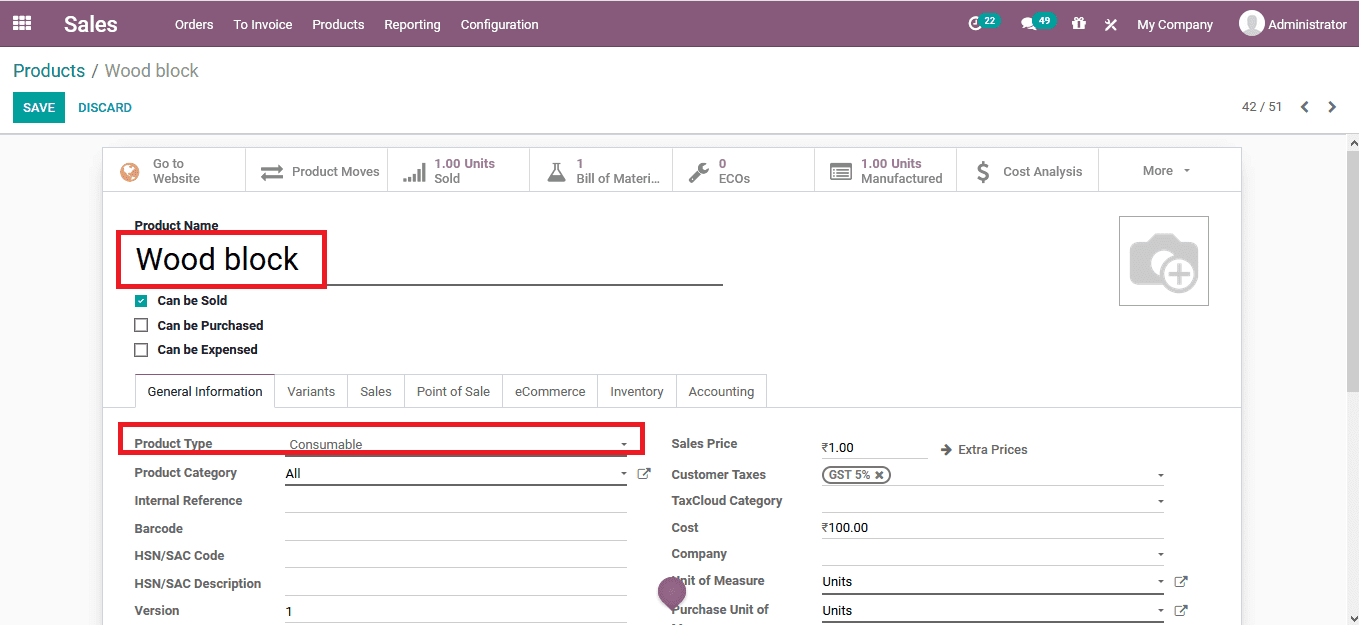
Task: Open the ECOs wrench stat button
Action: [x=743, y=171]
